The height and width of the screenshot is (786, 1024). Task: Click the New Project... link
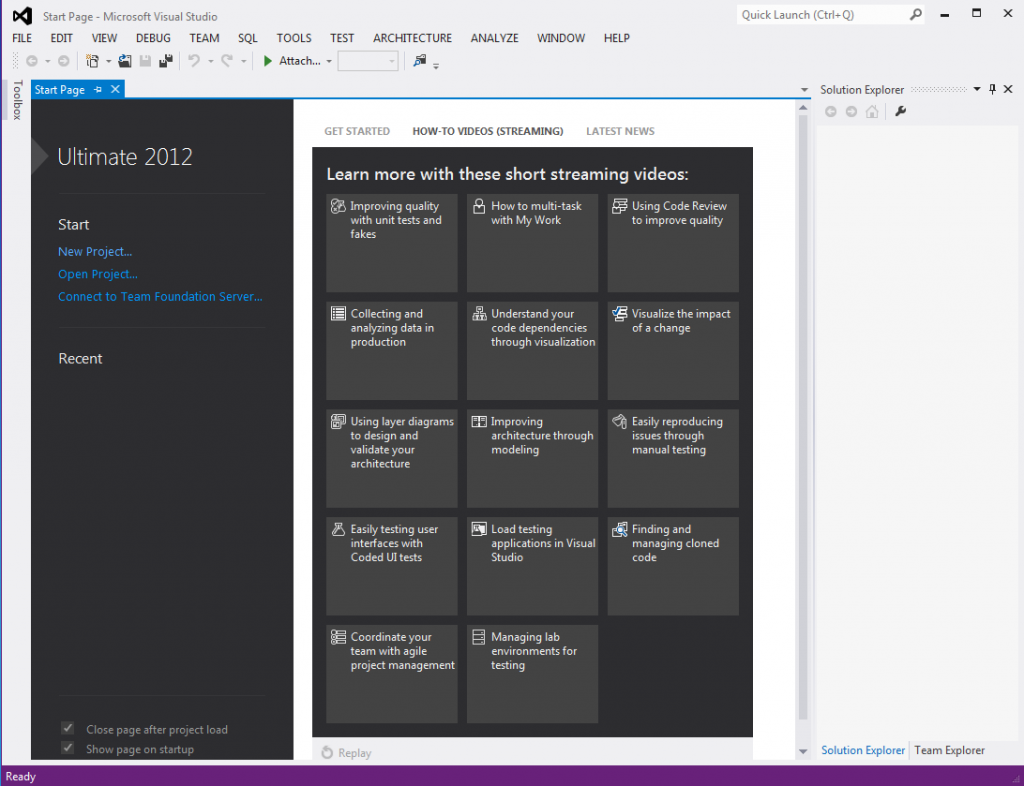(95, 251)
